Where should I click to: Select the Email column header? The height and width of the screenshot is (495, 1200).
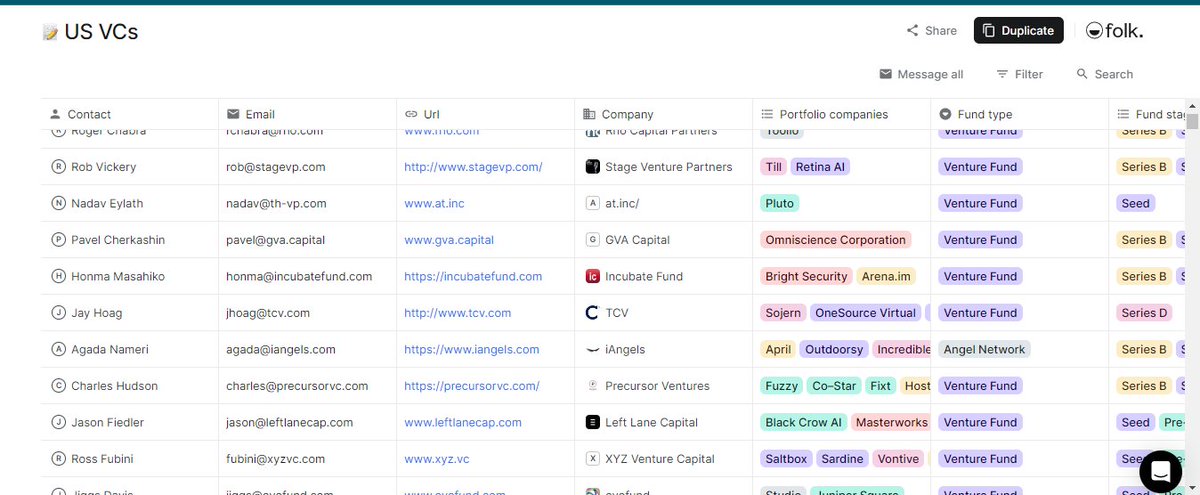pyautogui.click(x=307, y=114)
